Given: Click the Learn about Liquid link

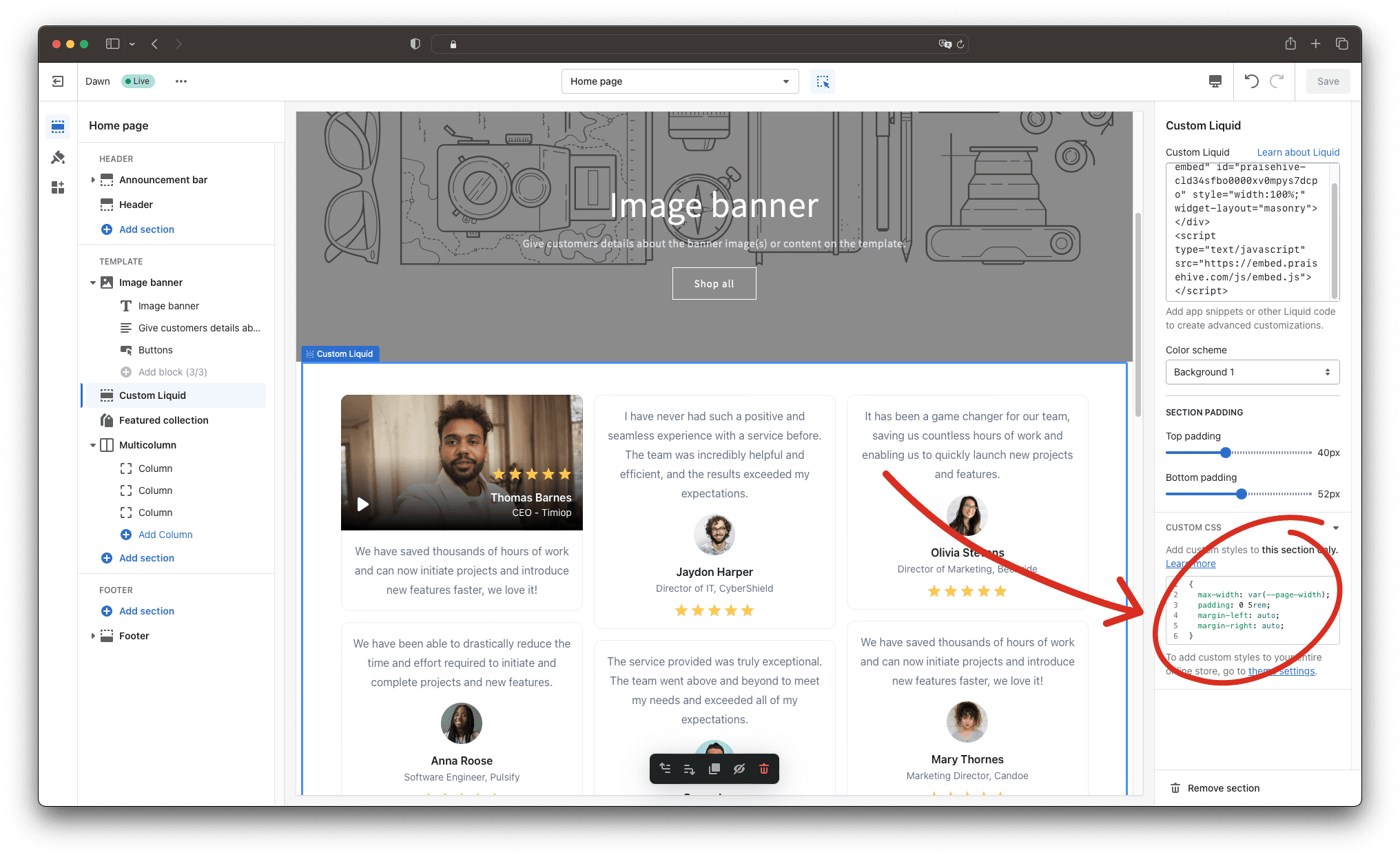Looking at the screenshot, I should [1297, 152].
